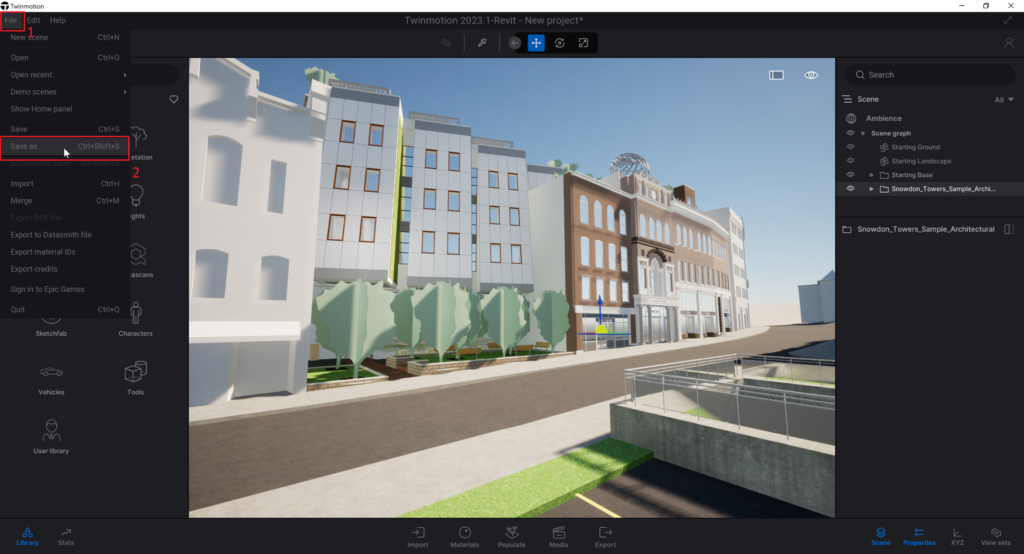Click the properties panel layout icon
Image resolution: width=1024 pixels, height=554 pixels.
[1009, 229]
